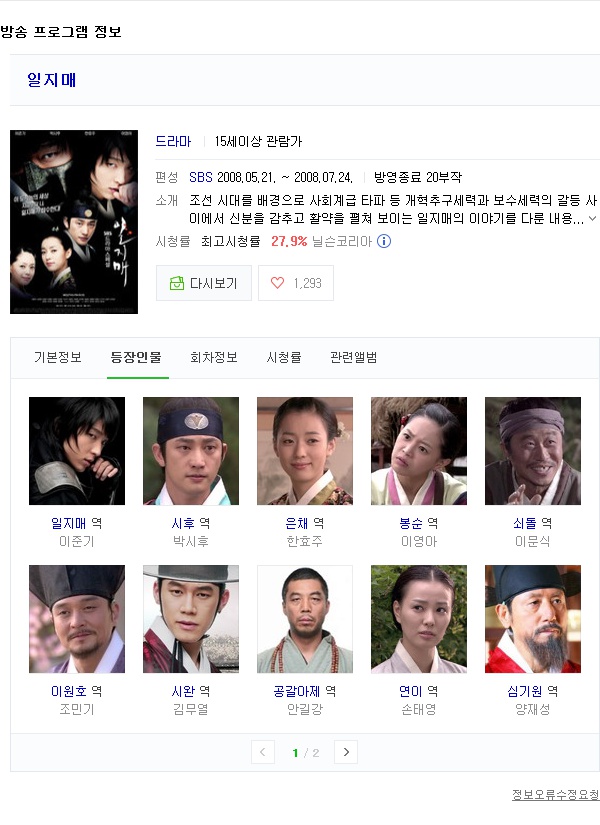600x825 pixels.
Task: Open the SBS broadcaster link
Action: click(201, 177)
